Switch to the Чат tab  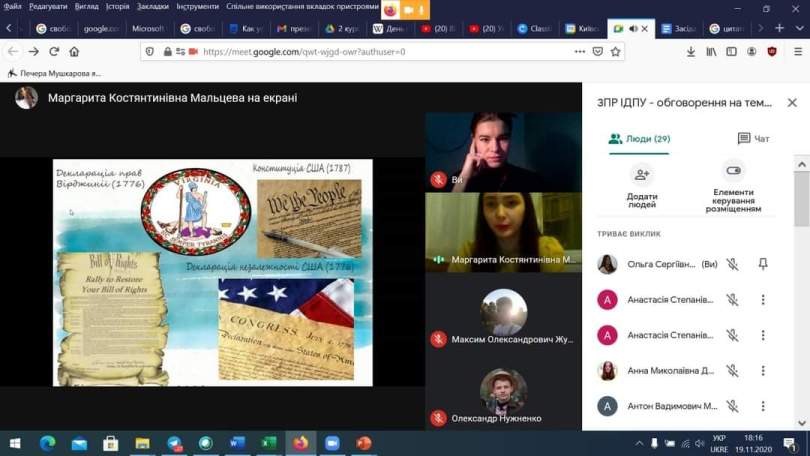(754, 139)
